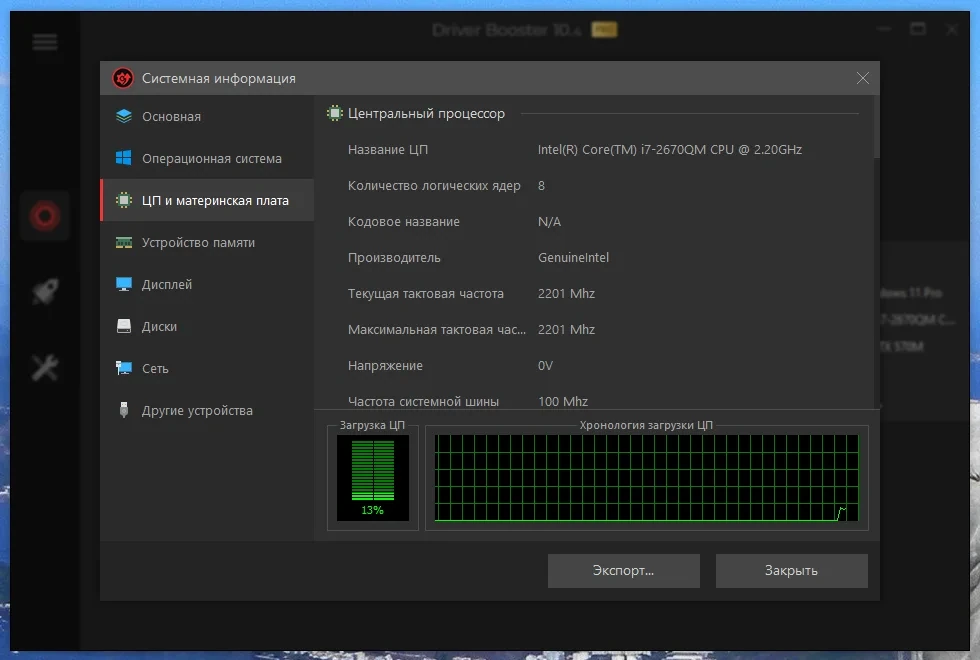The height and width of the screenshot is (660, 980).
Task: Click the stacked layers icon beside Основная
Action: point(124,116)
